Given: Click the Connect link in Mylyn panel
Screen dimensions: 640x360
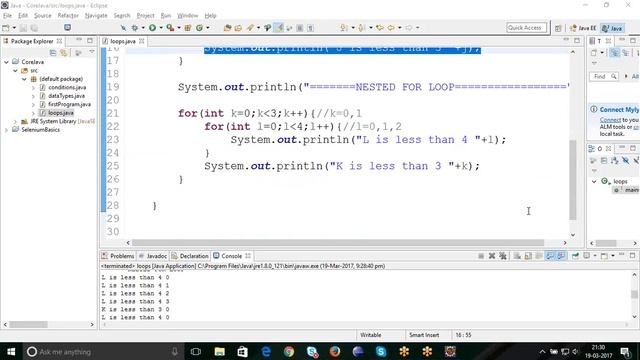Looking at the screenshot, I should (x=610, y=120).
